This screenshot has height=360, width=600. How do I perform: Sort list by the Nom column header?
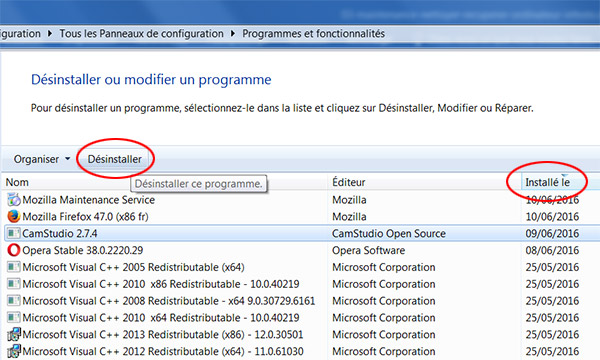tap(17, 182)
